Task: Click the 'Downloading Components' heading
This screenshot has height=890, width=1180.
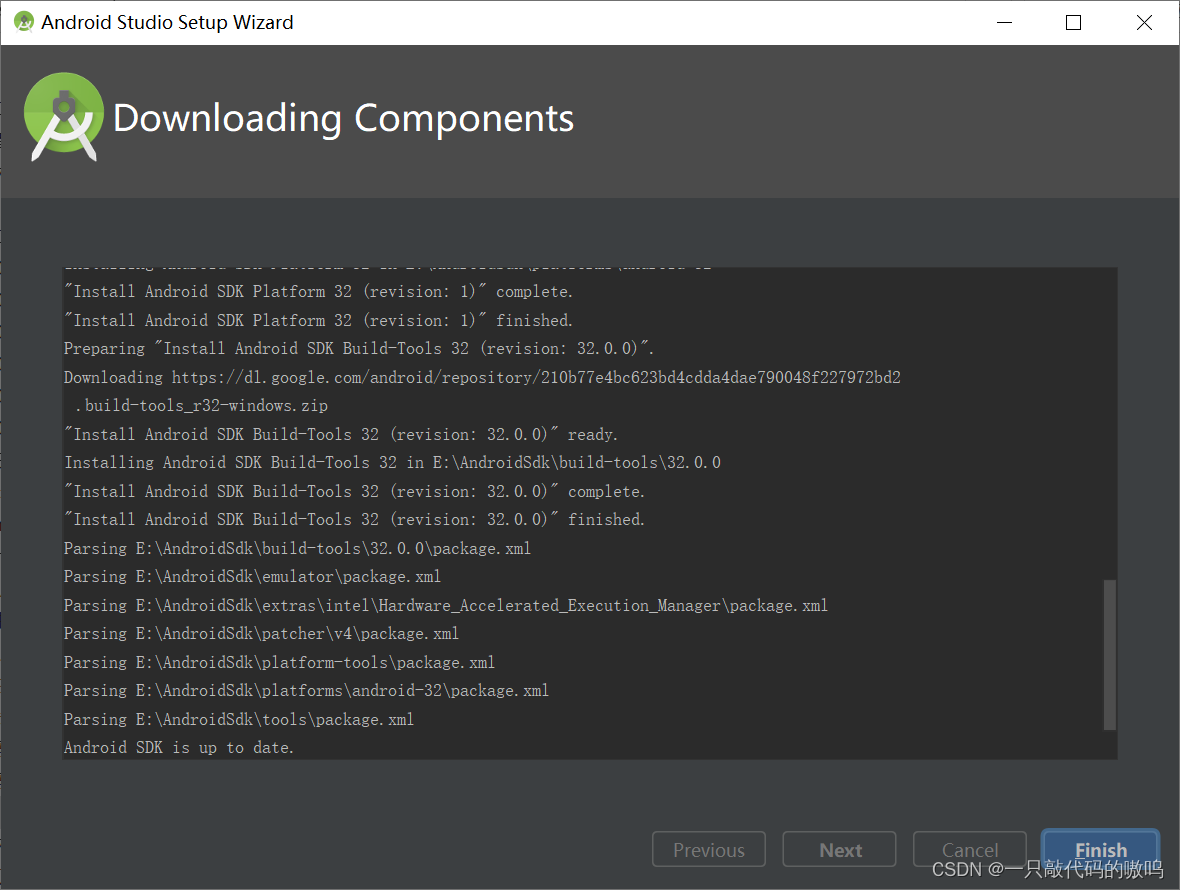Action: [343, 118]
